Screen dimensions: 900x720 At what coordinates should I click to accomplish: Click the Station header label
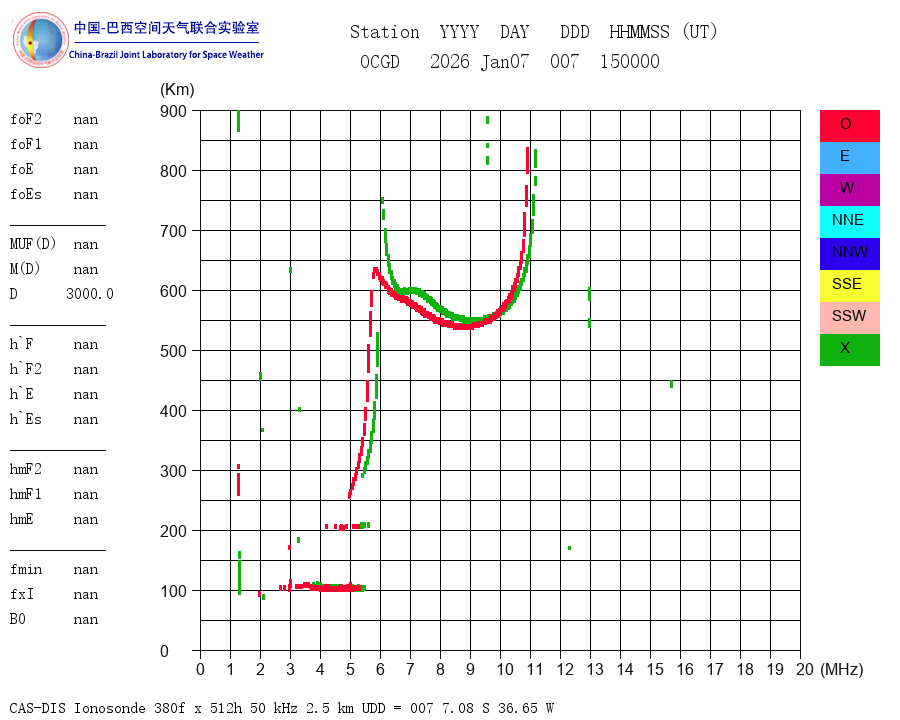pyautogui.click(x=385, y=32)
